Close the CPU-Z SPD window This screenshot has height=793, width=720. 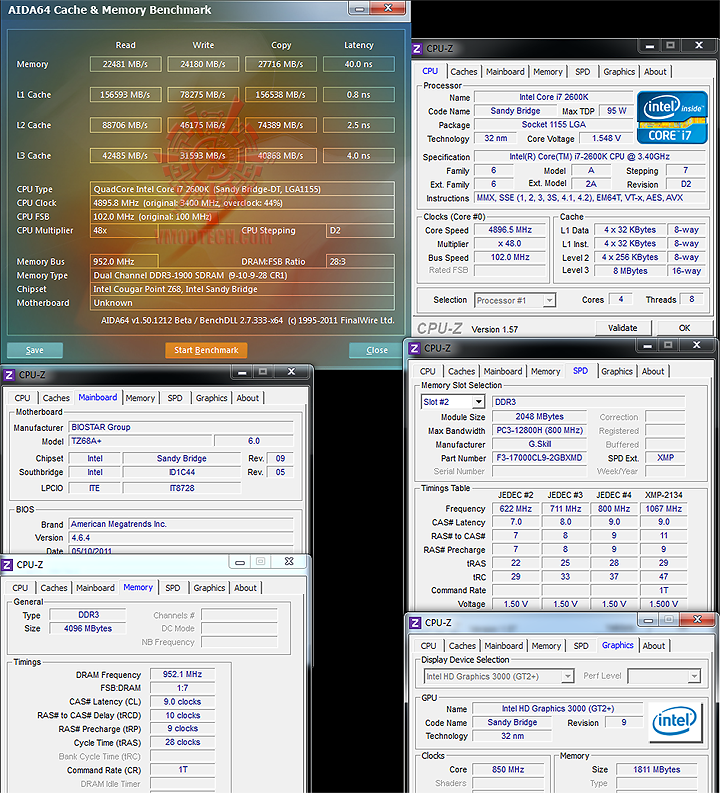pos(697,345)
